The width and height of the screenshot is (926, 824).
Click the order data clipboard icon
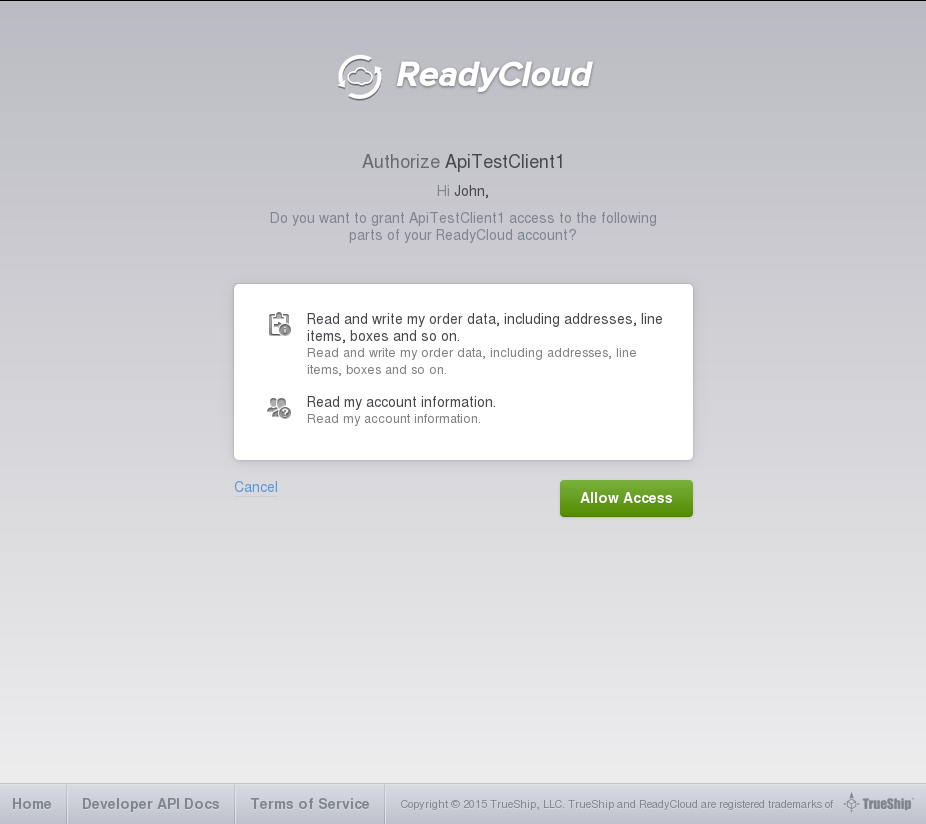coord(279,324)
